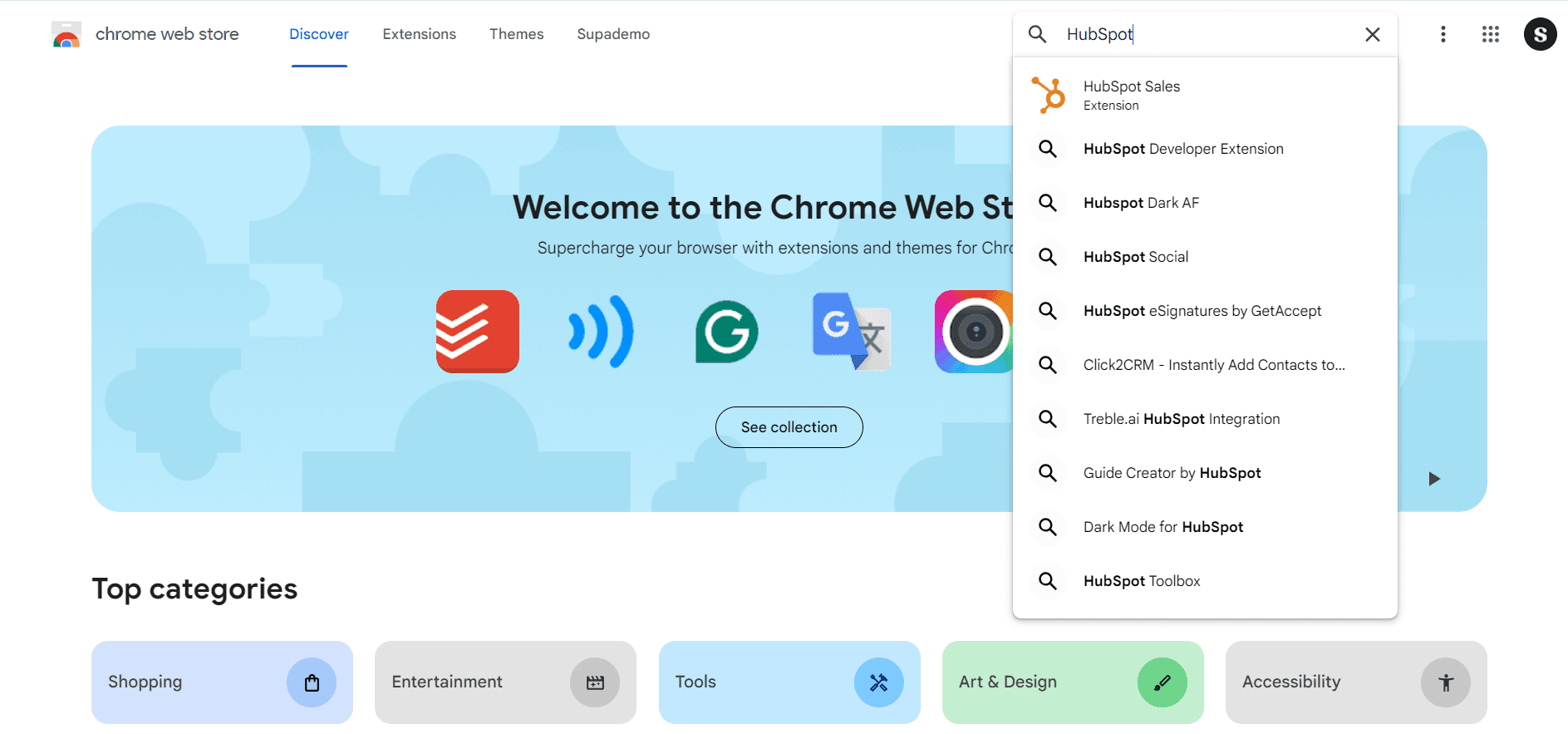Choose HubSpot eSignatures by GetAccept suggestion
This screenshot has width=1568, height=734.
(1205, 311)
